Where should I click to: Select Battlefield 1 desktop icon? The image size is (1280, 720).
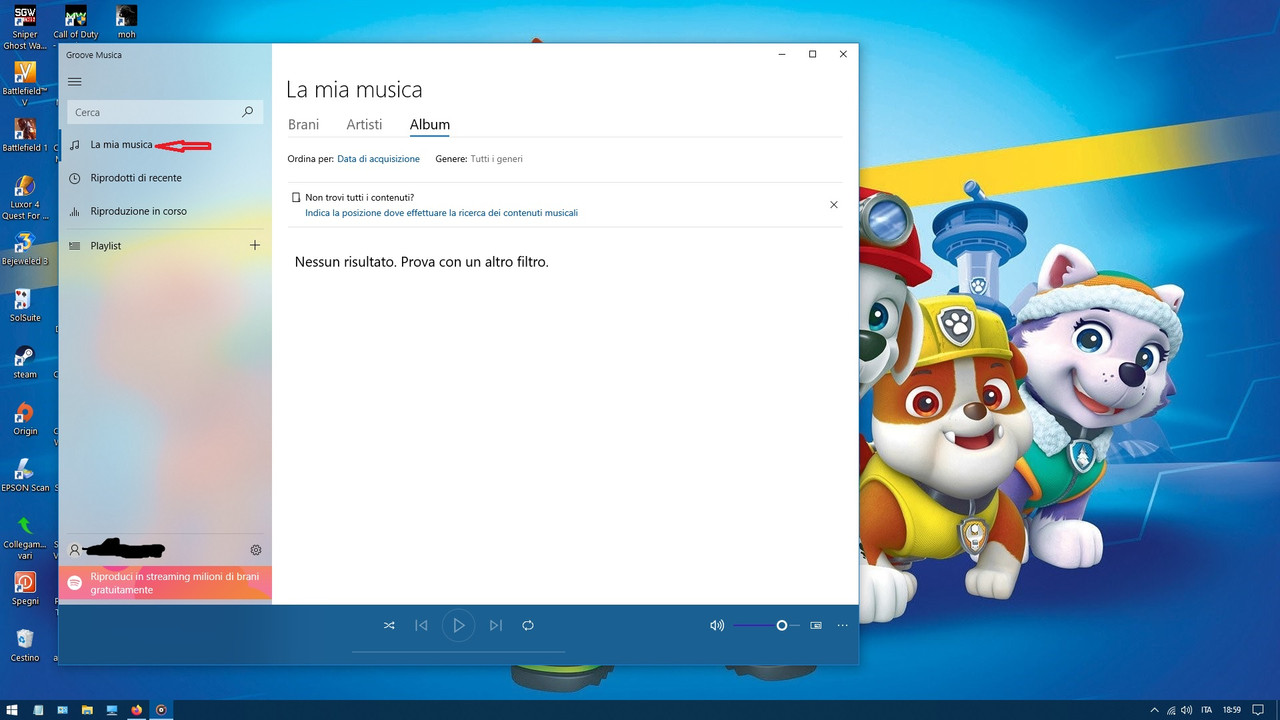click(x=25, y=135)
